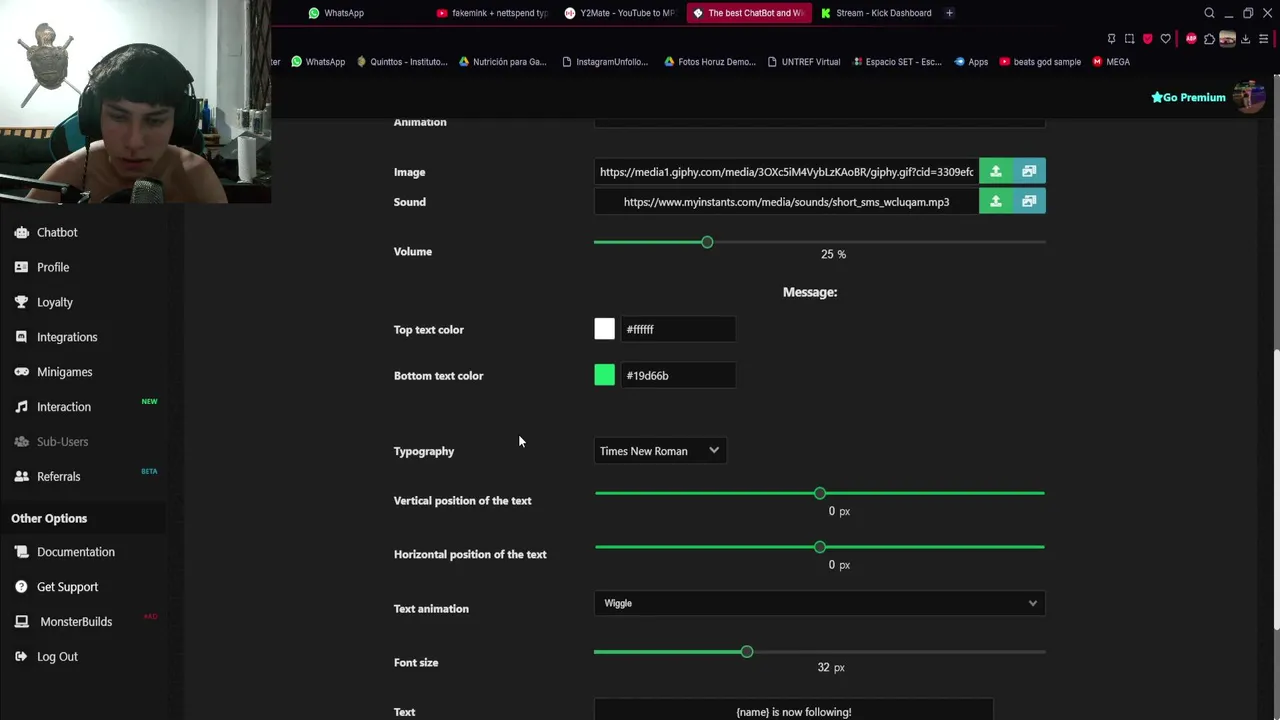
Task: Click the Bottom text color hex field #19d66b
Action: coord(678,375)
